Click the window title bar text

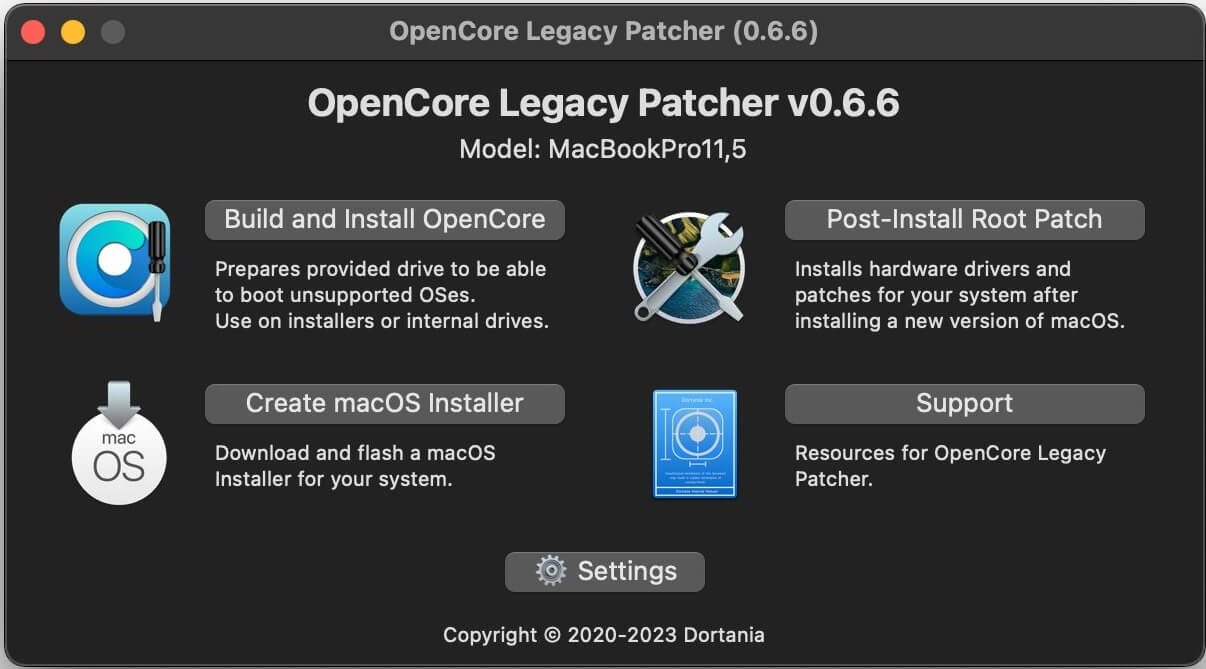[603, 32]
